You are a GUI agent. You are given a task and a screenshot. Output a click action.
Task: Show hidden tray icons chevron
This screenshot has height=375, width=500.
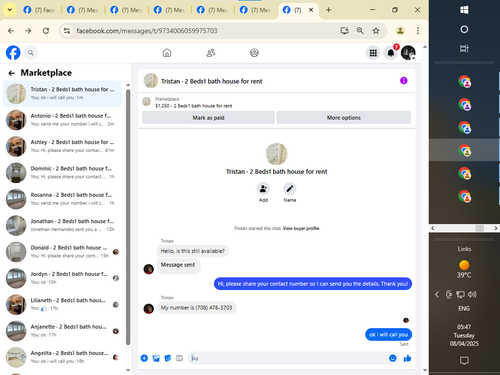[437, 294]
